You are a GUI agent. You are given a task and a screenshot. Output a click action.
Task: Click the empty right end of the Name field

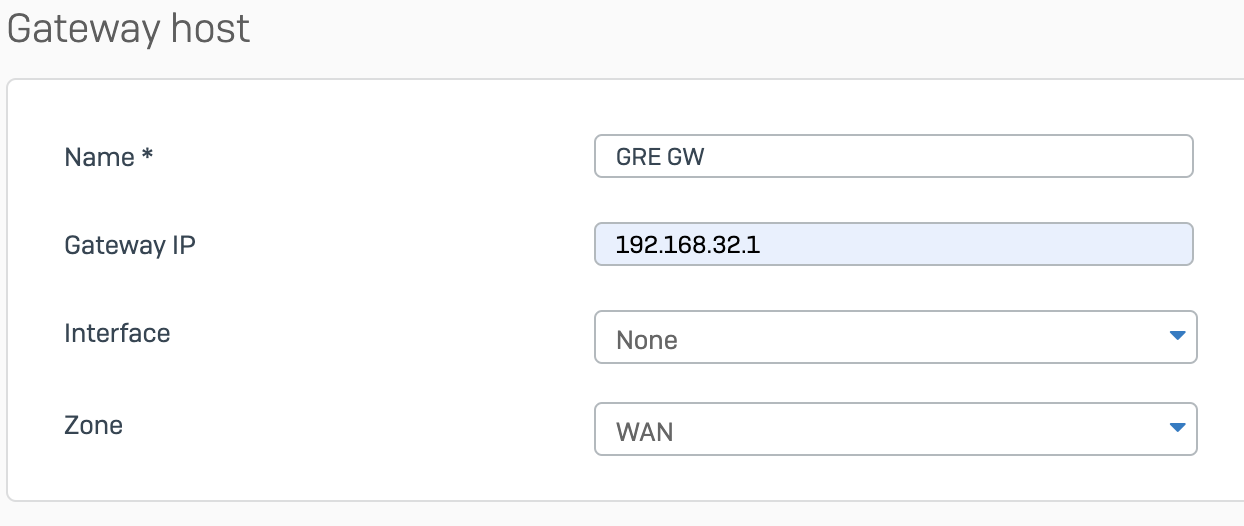point(1120,157)
